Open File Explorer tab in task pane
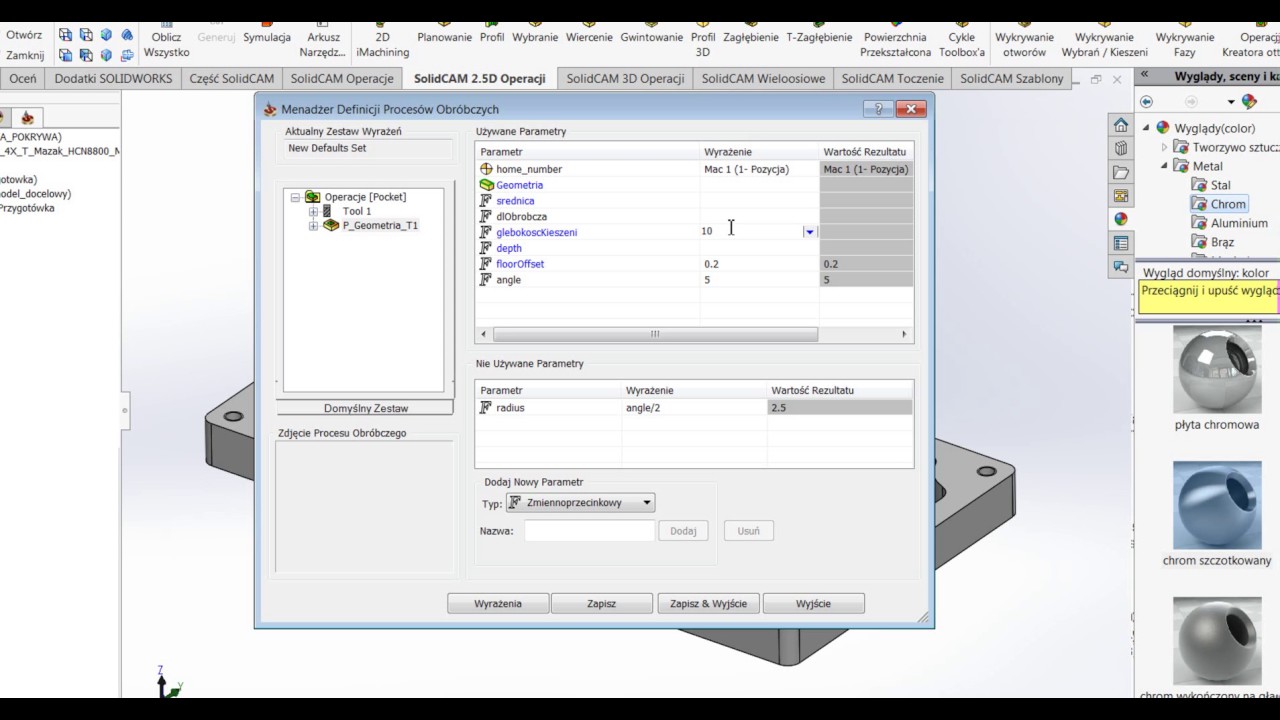 (x=1121, y=172)
